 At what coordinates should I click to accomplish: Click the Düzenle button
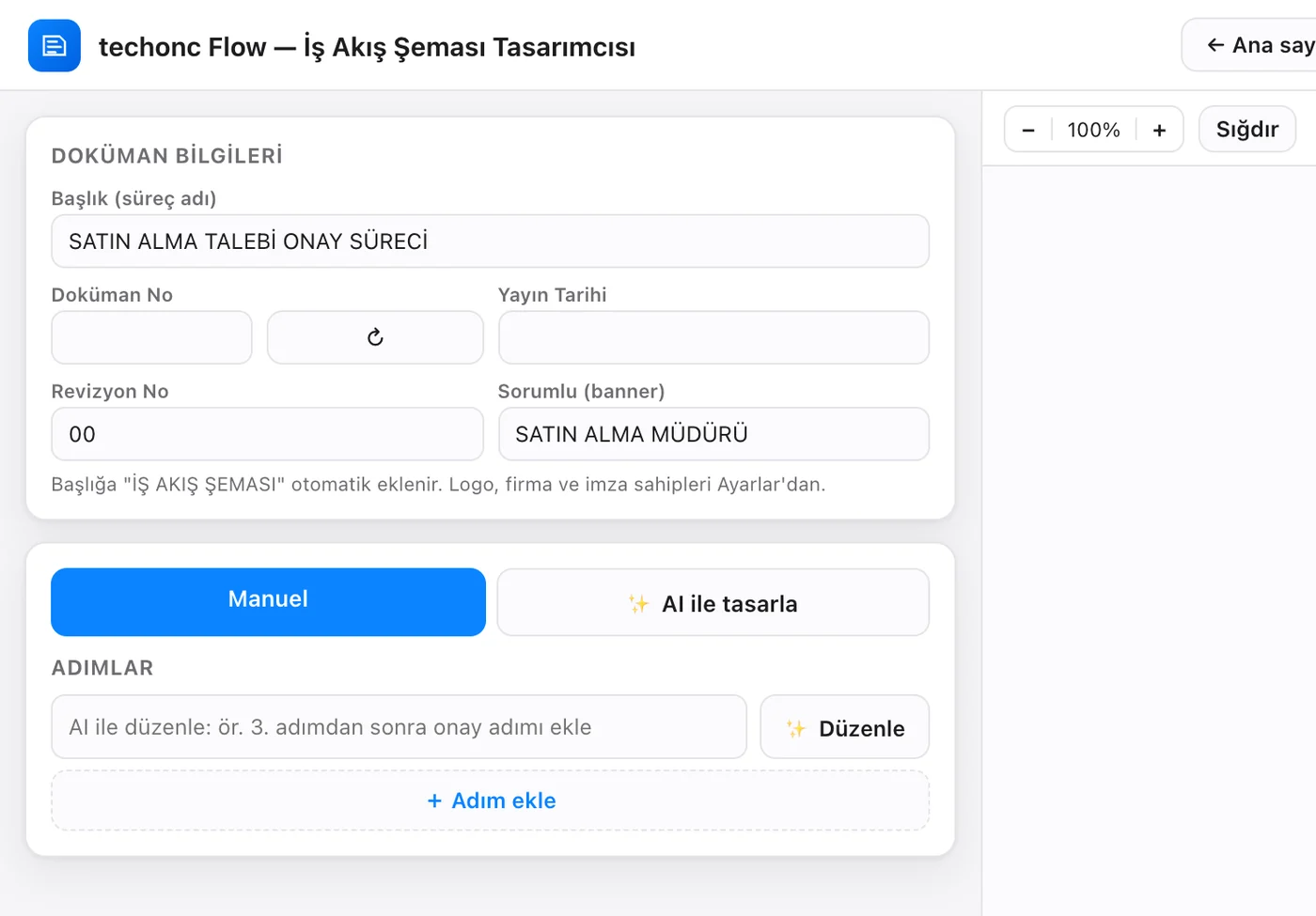click(845, 727)
